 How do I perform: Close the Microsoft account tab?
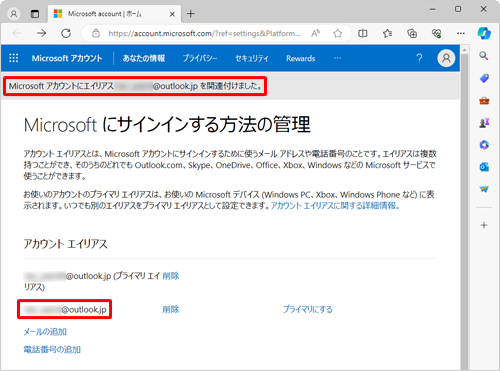(x=172, y=14)
